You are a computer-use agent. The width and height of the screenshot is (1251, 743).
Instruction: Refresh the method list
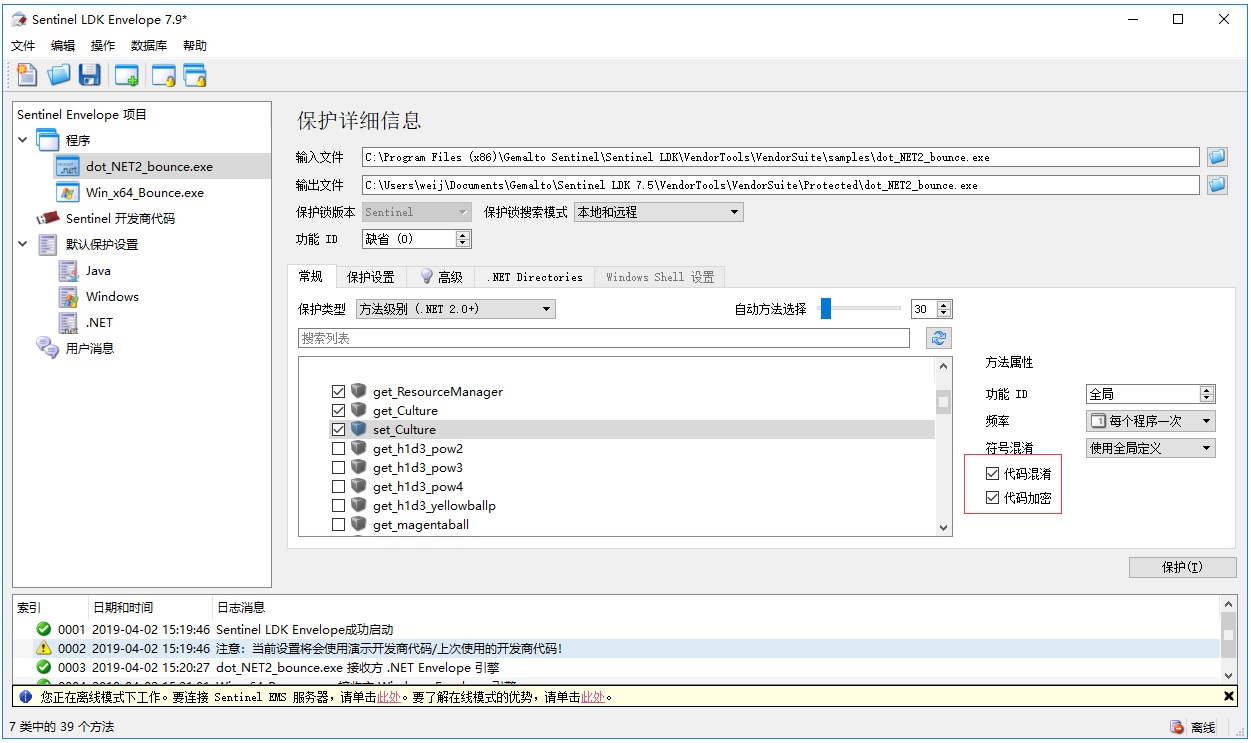point(938,338)
